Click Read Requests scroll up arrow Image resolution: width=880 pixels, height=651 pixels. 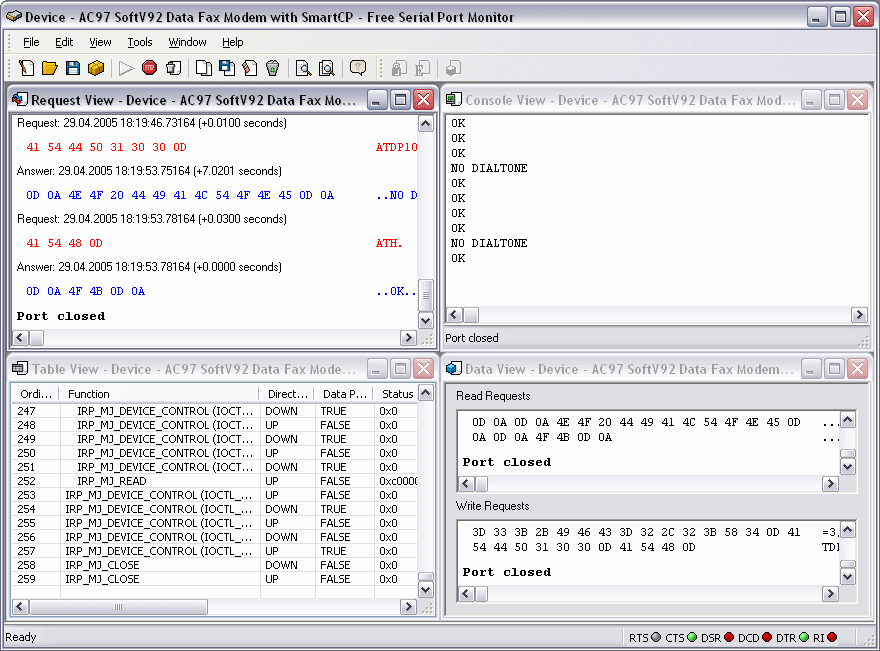click(x=847, y=419)
